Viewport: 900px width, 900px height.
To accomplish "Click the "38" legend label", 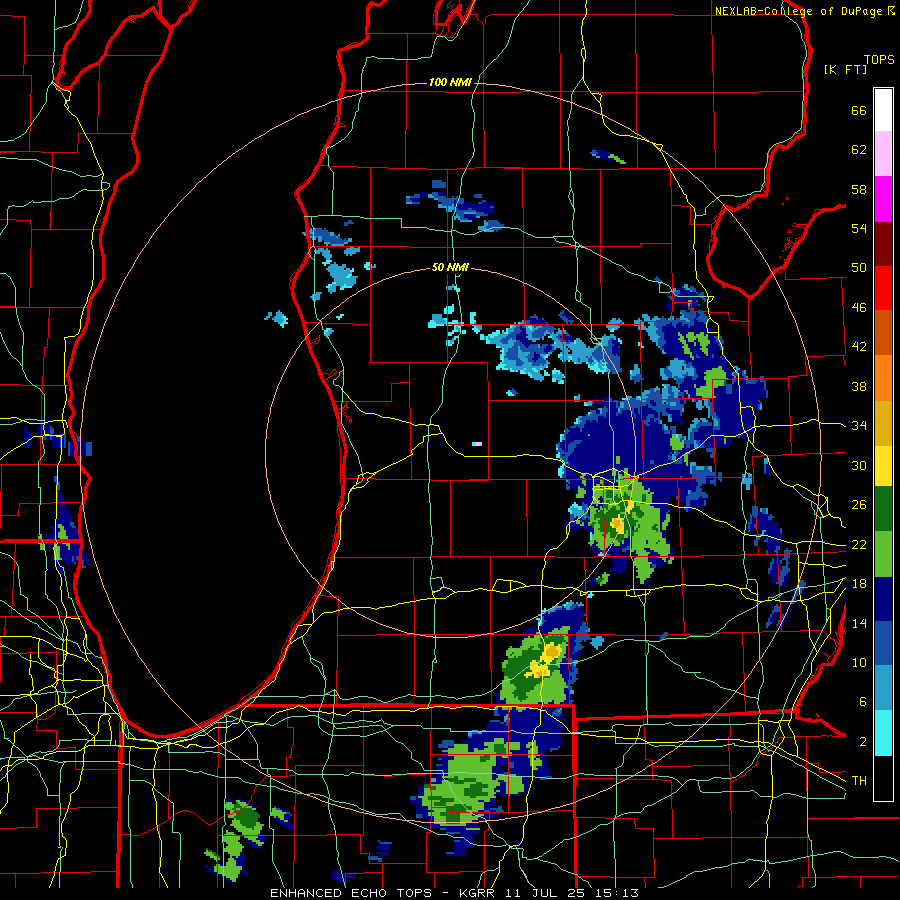I will 859,386.
